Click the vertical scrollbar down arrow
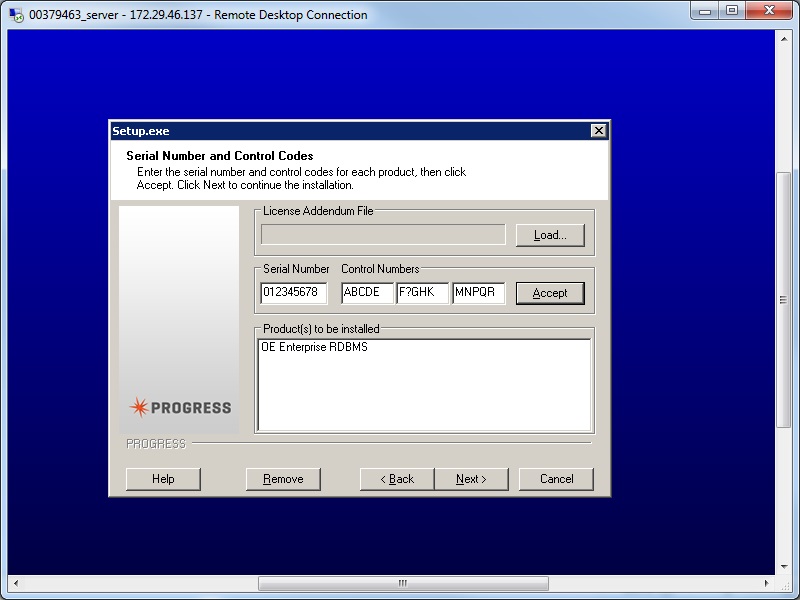 (x=784, y=567)
